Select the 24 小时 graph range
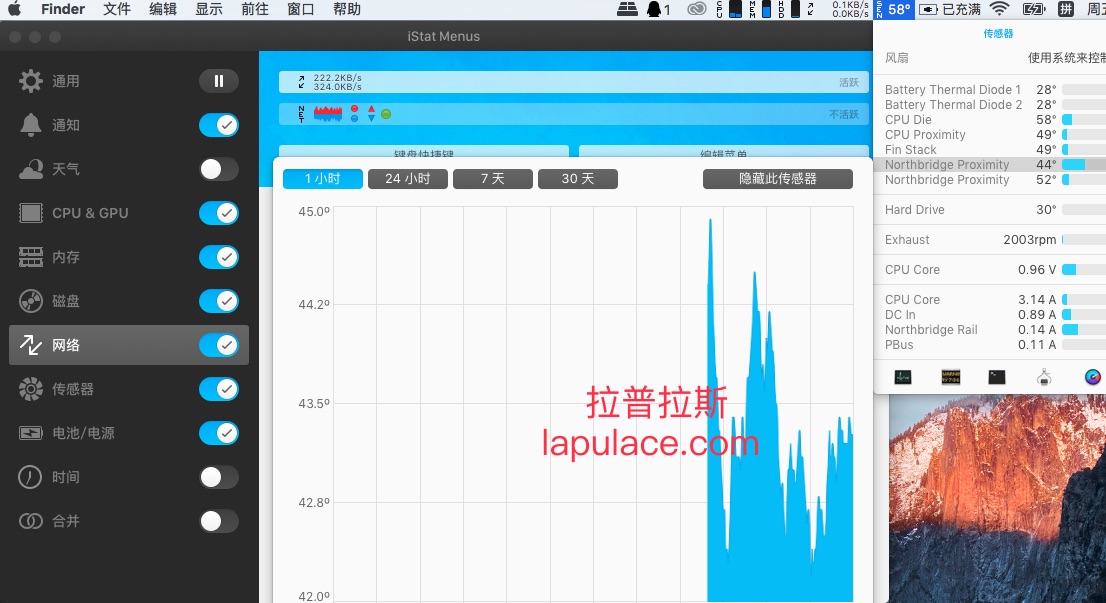 (x=408, y=179)
